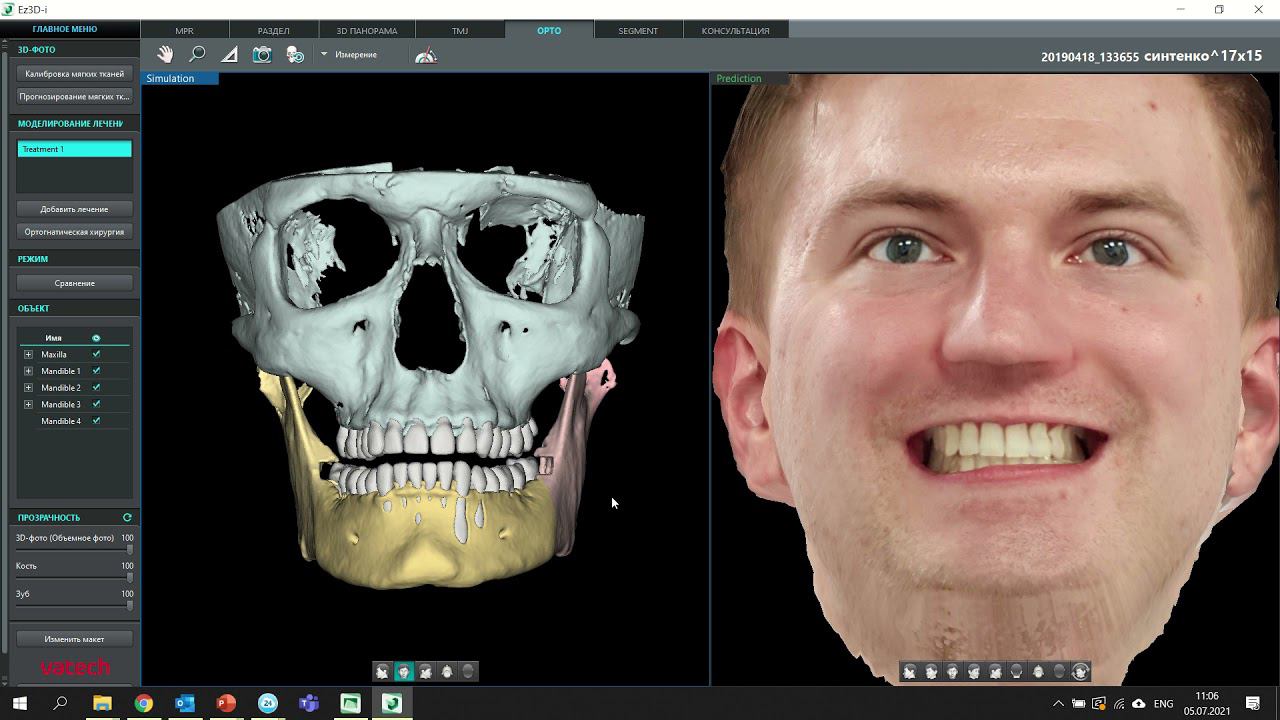Image resolution: width=1280 pixels, height=720 pixels.
Task: Set Simulation view to bottom head
Action: click(468, 672)
